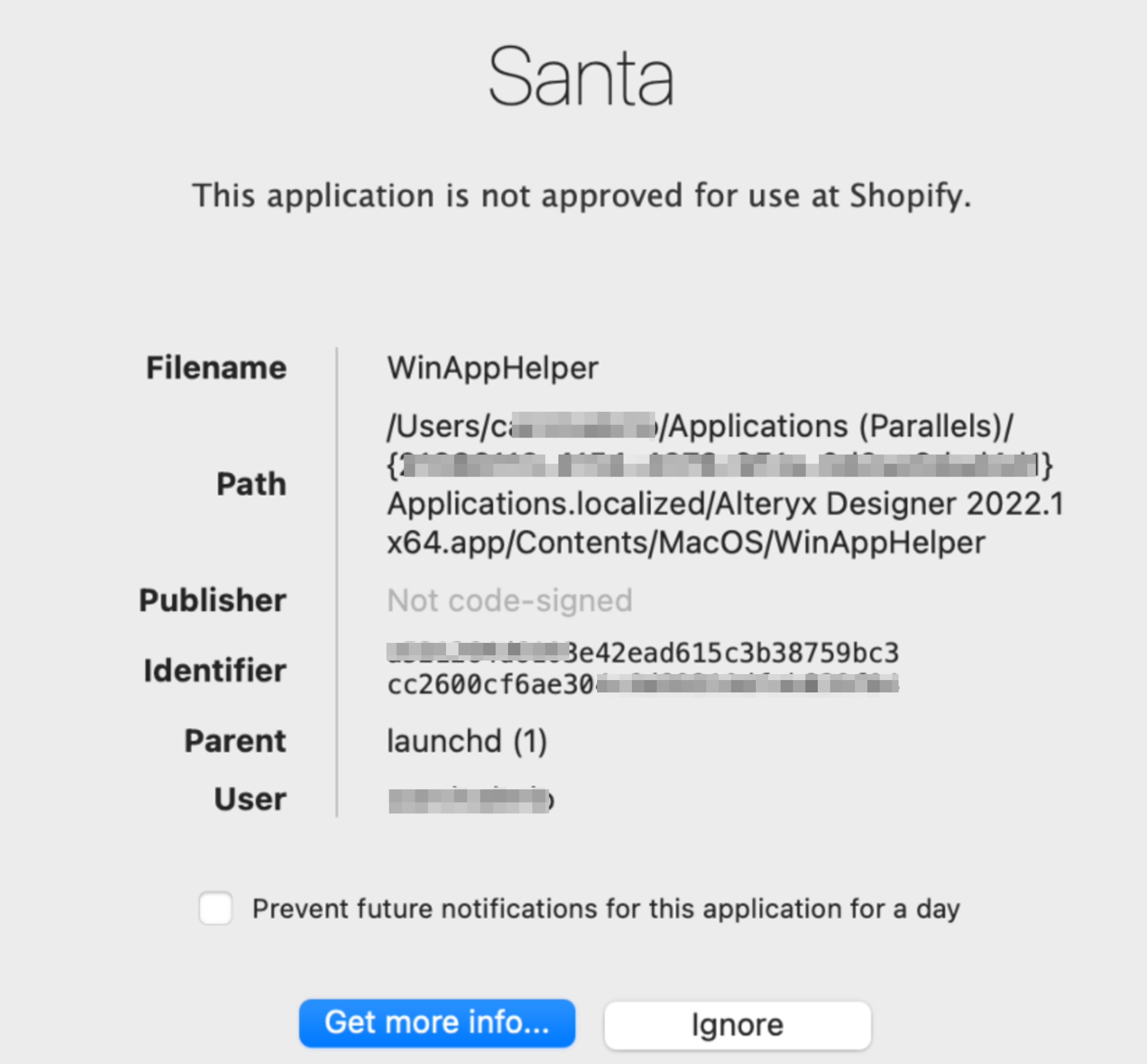The height and width of the screenshot is (1064, 1147).
Task: Select the 'launchd (1)' parent value
Action: pyautogui.click(x=467, y=741)
